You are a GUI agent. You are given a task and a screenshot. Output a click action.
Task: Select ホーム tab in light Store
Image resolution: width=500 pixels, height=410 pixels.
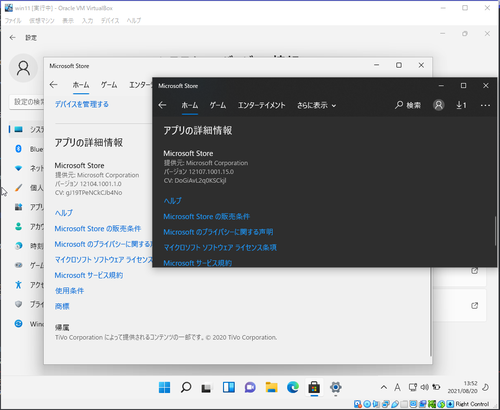point(81,85)
